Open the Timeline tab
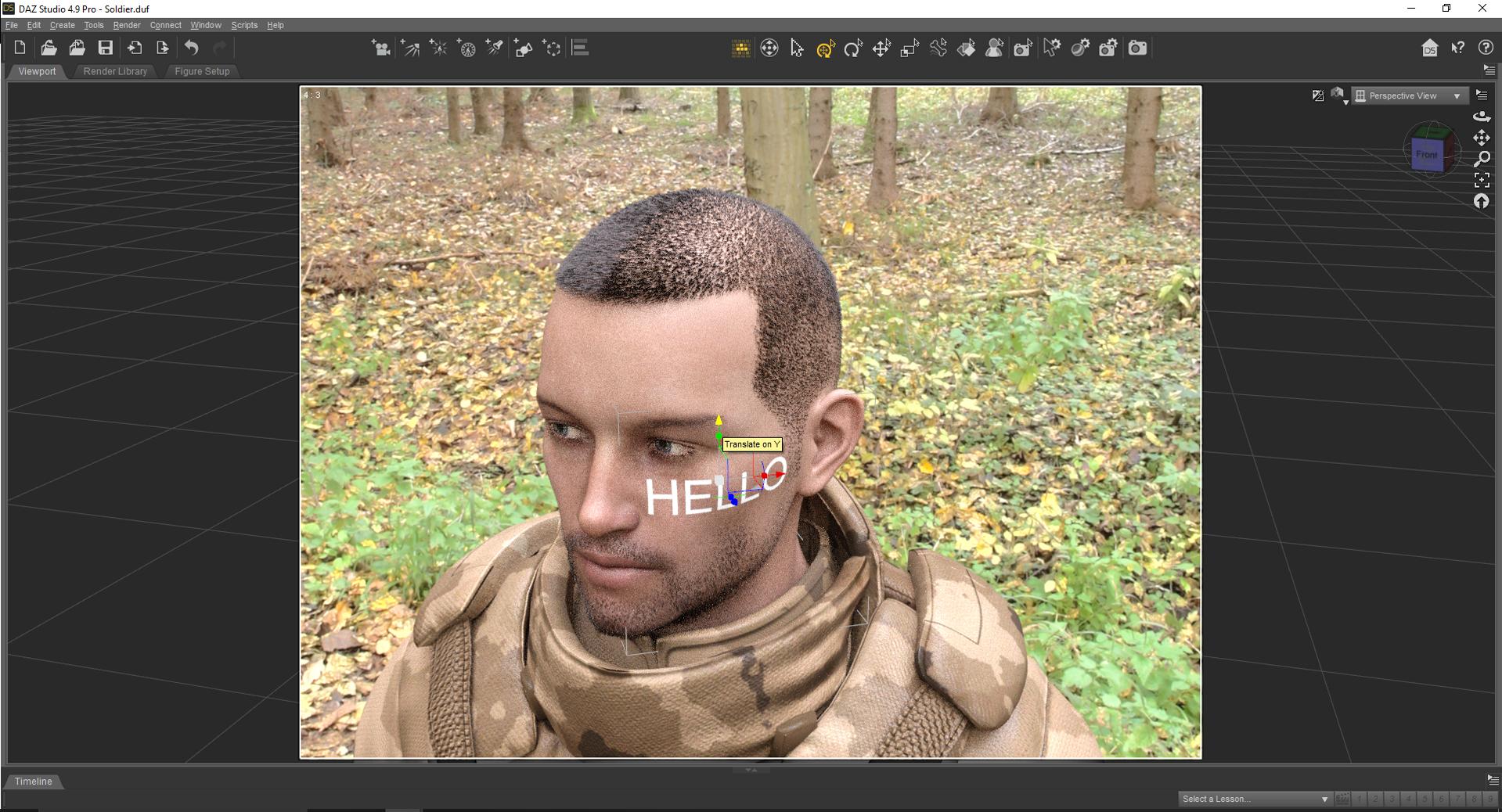The image size is (1502, 812). click(34, 781)
